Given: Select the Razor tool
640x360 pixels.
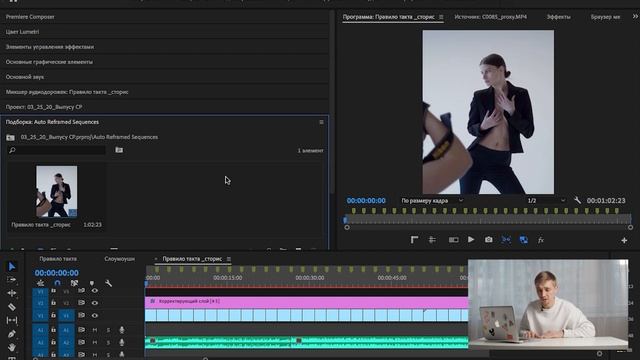Looking at the screenshot, I should (x=12, y=307).
